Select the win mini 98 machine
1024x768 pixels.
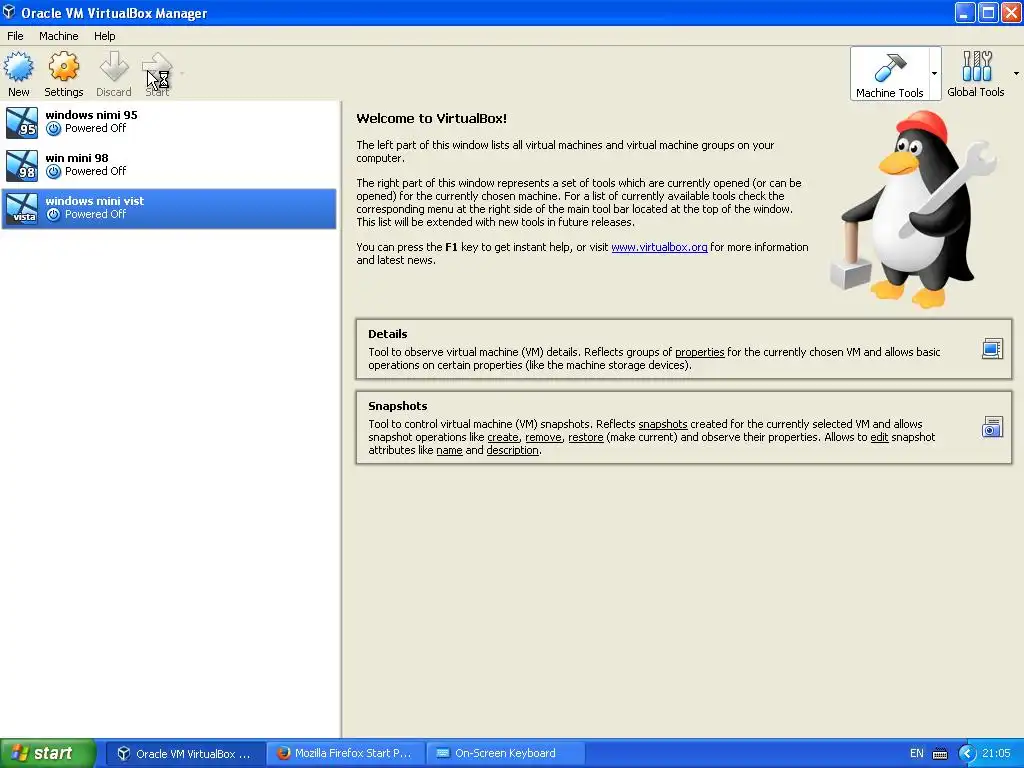coord(169,165)
